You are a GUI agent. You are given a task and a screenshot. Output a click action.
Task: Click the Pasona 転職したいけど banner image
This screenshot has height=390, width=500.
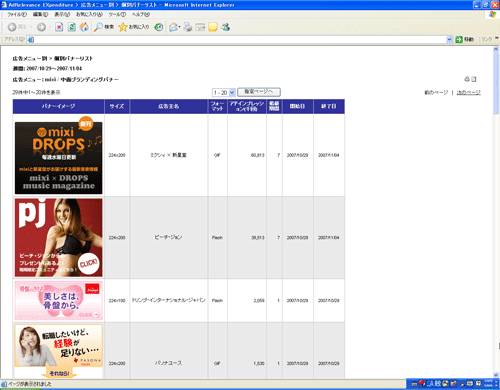(x=58, y=351)
